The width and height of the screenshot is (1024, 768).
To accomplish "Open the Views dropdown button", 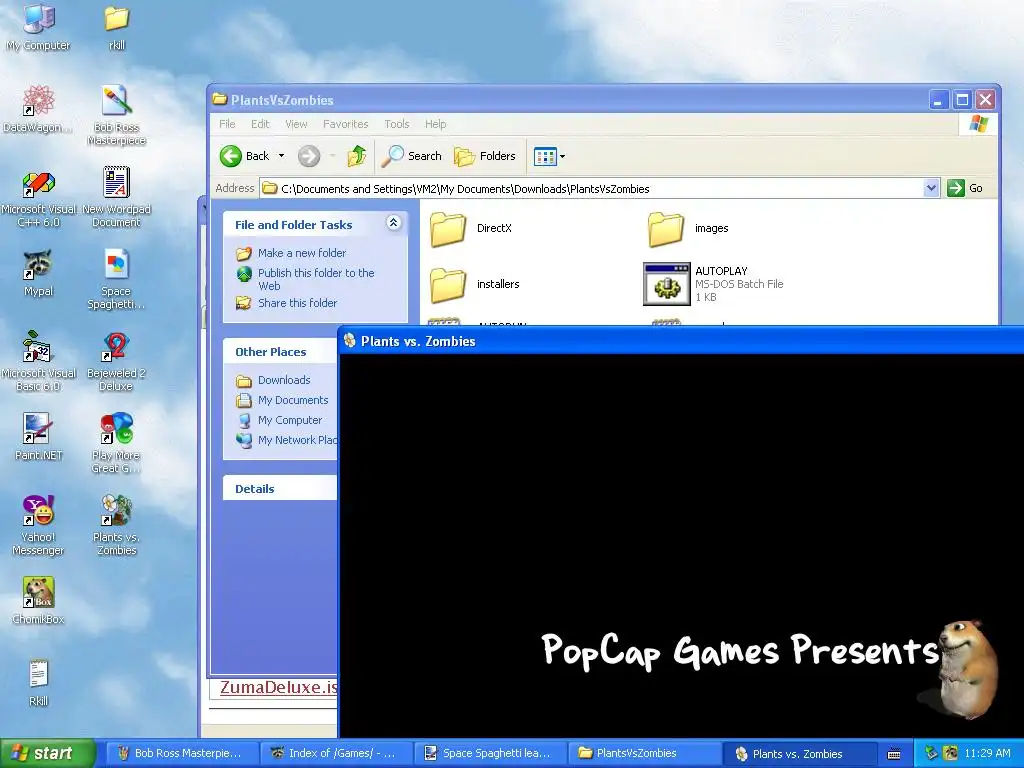I will point(549,156).
